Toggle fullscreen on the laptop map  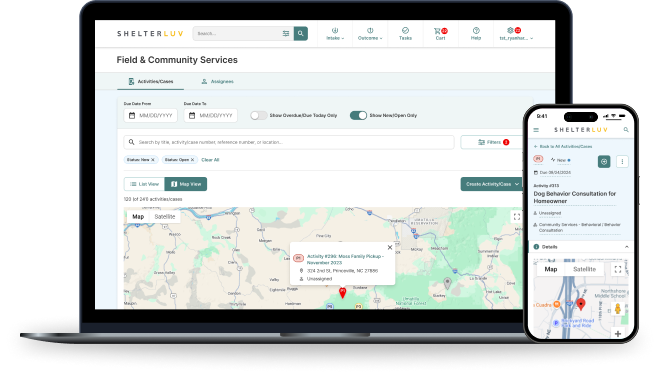(x=516, y=217)
